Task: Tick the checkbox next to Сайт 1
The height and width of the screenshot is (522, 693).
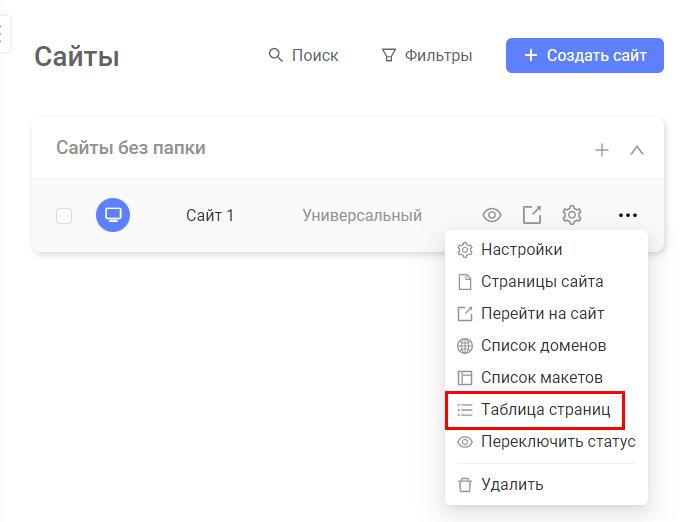Action: (64, 216)
